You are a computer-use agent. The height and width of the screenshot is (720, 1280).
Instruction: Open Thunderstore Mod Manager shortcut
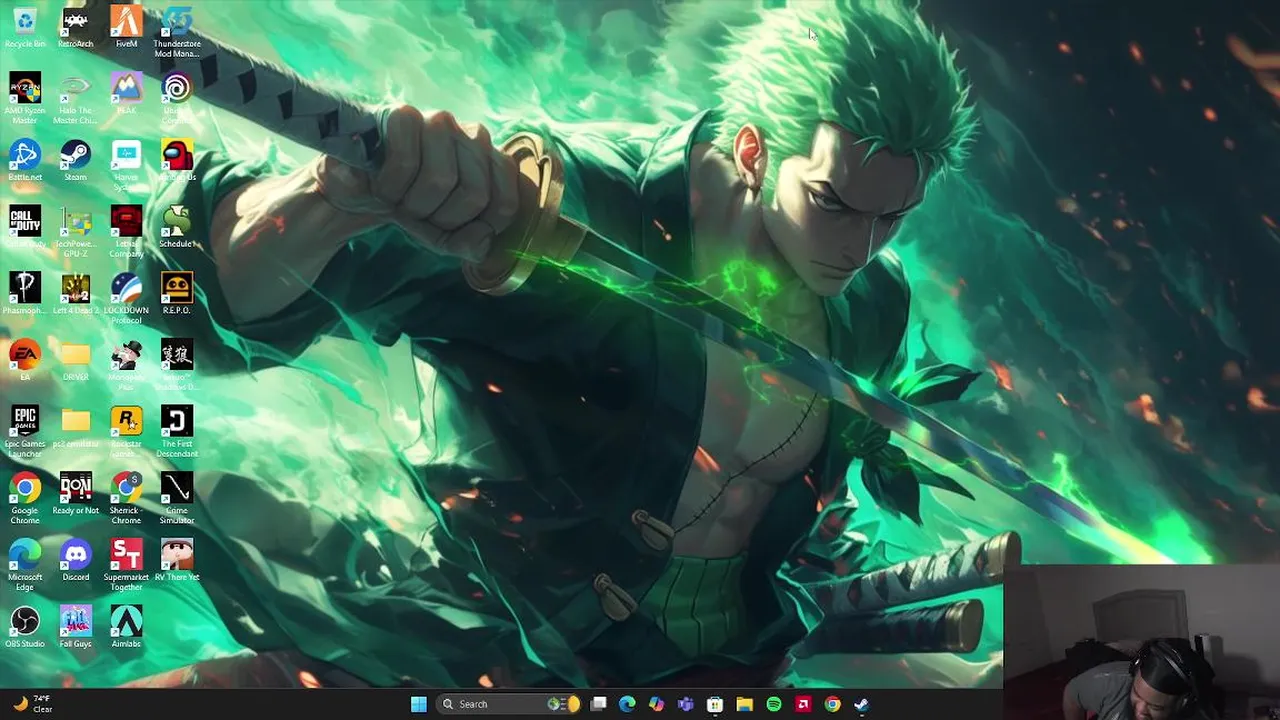coord(177,32)
